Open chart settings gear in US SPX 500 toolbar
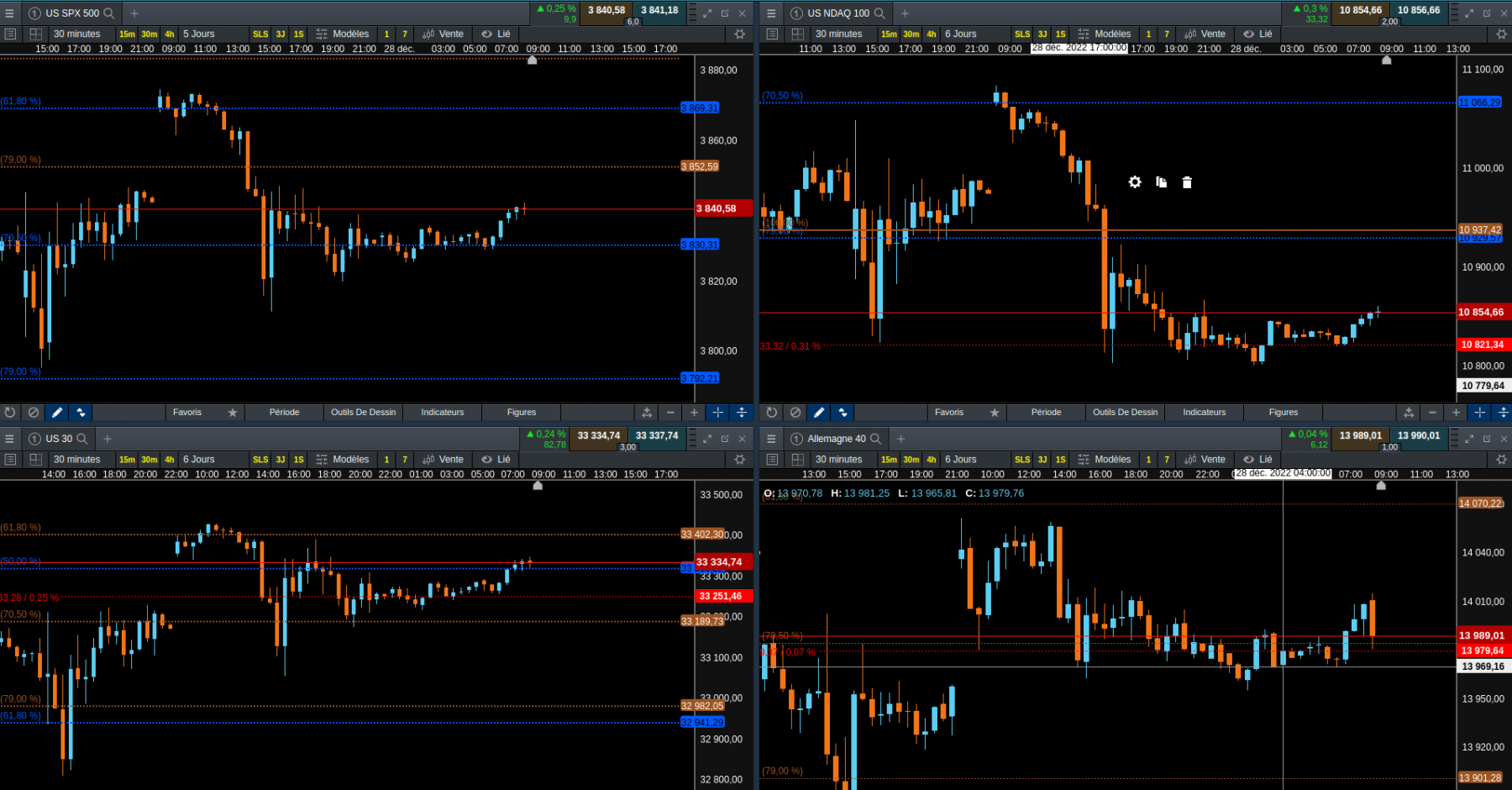 coord(739,34)
